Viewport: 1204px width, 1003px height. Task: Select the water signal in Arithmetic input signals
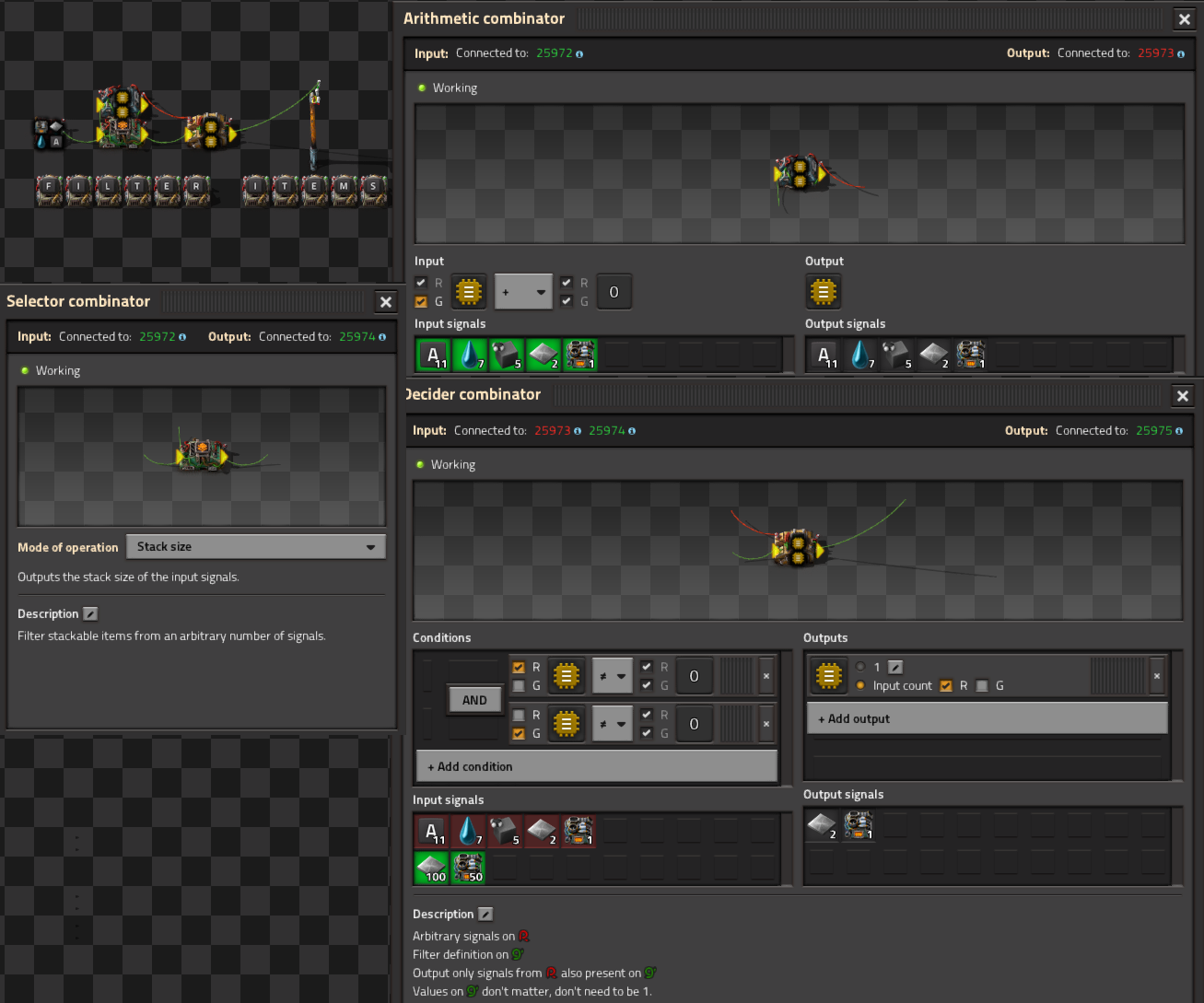coord(470,355)
